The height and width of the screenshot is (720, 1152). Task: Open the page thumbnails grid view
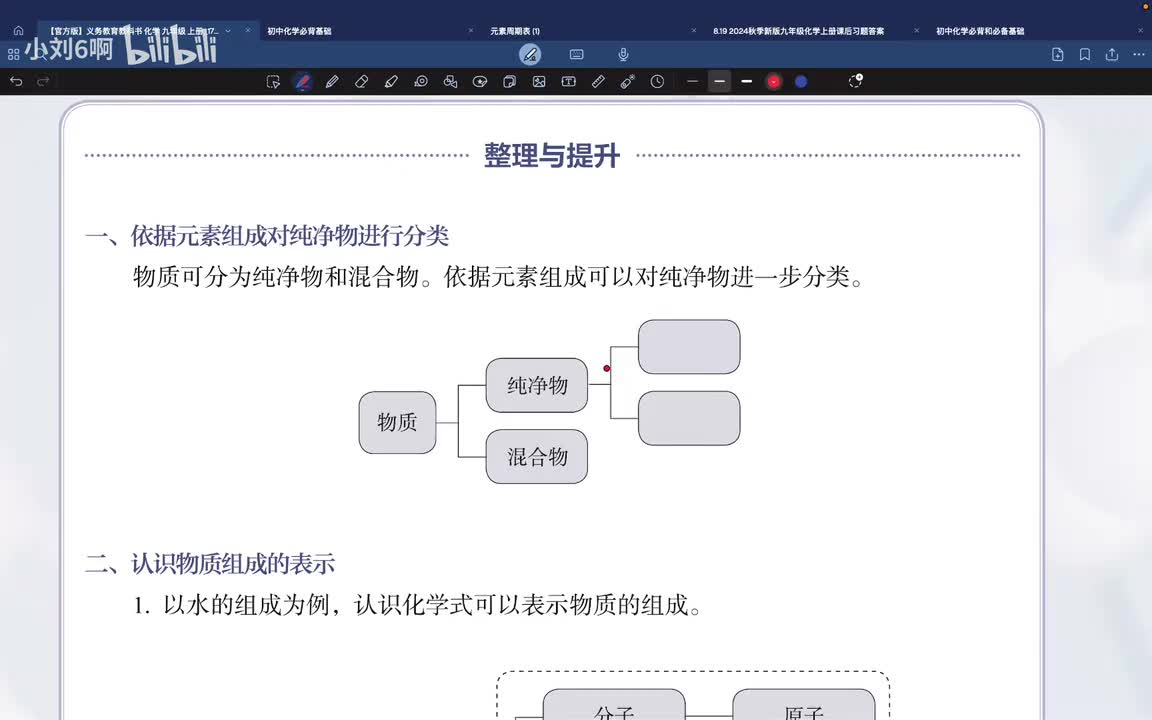click(x=13, y=54)
